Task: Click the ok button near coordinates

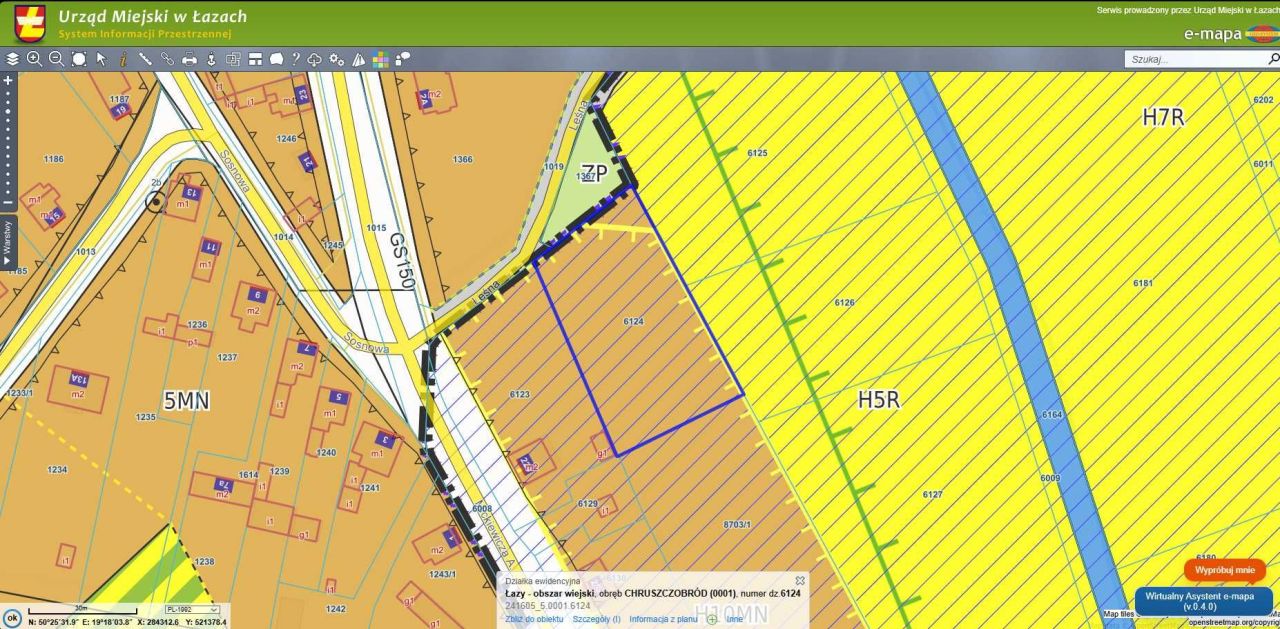Action: tap(12, 617)
